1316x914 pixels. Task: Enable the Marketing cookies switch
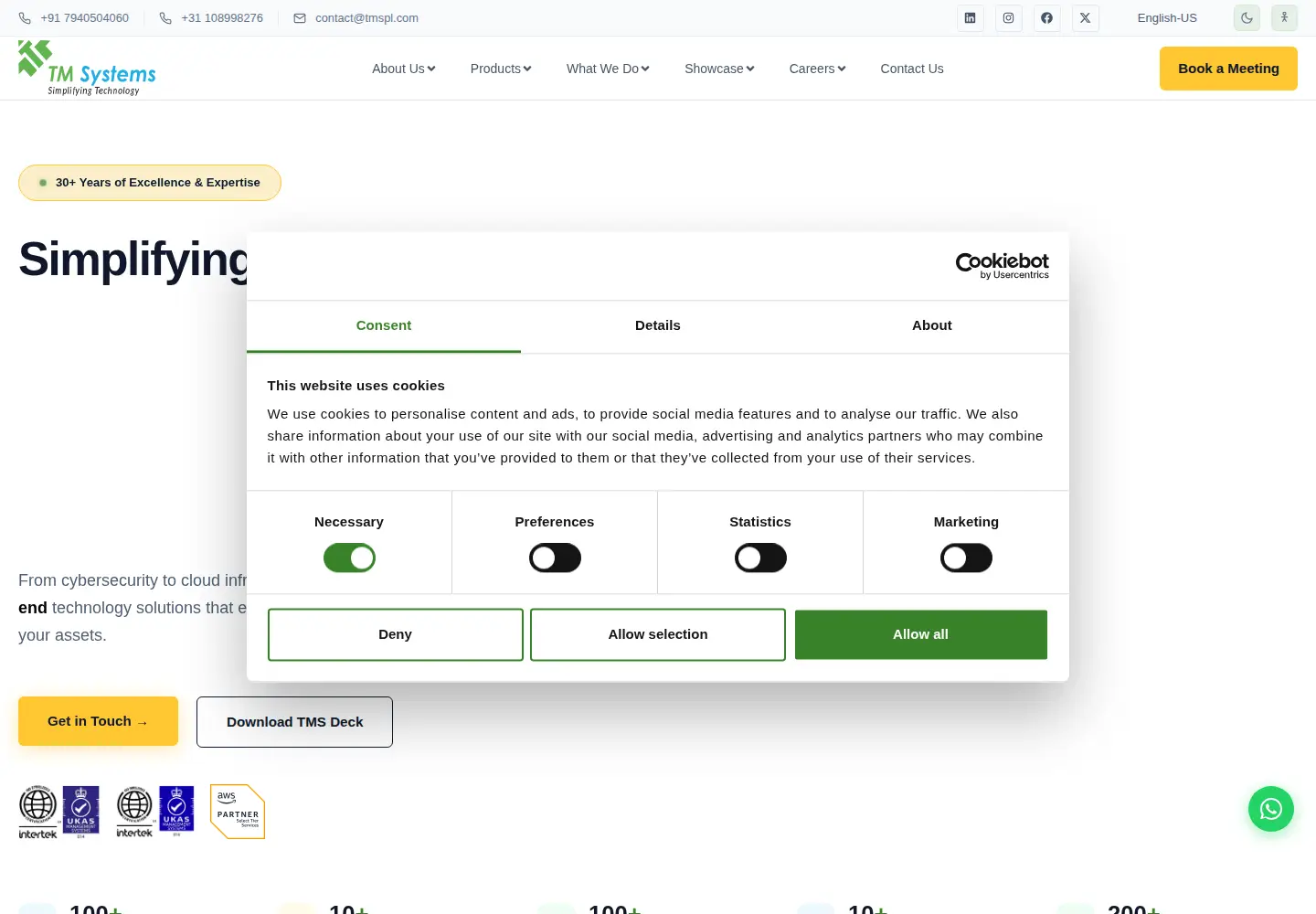coord(966,558)
